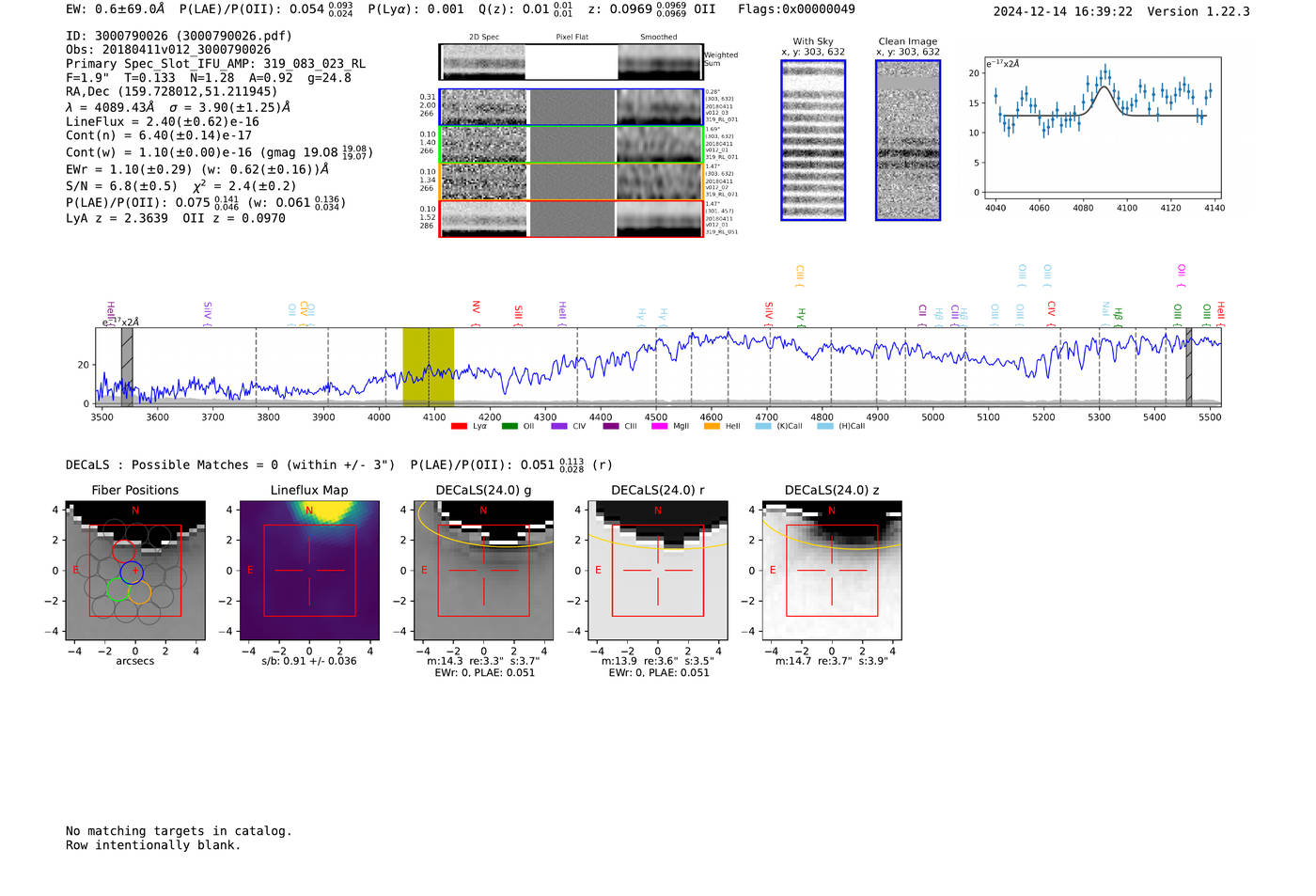Screen dimensions: 1316x896
Task: Click the (H)CaII legend swatch
Action: (825, 426)
